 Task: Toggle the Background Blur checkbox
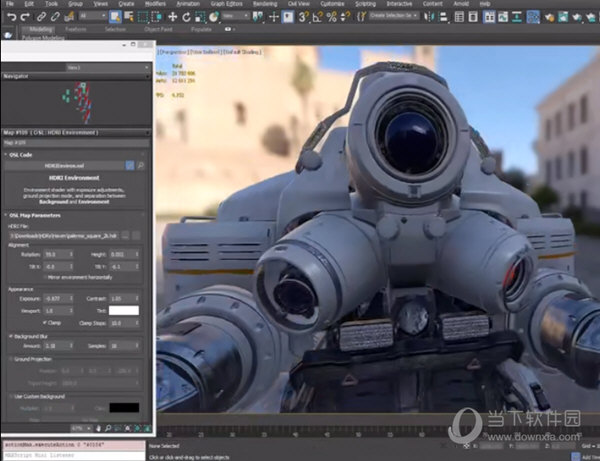(11, 336)
